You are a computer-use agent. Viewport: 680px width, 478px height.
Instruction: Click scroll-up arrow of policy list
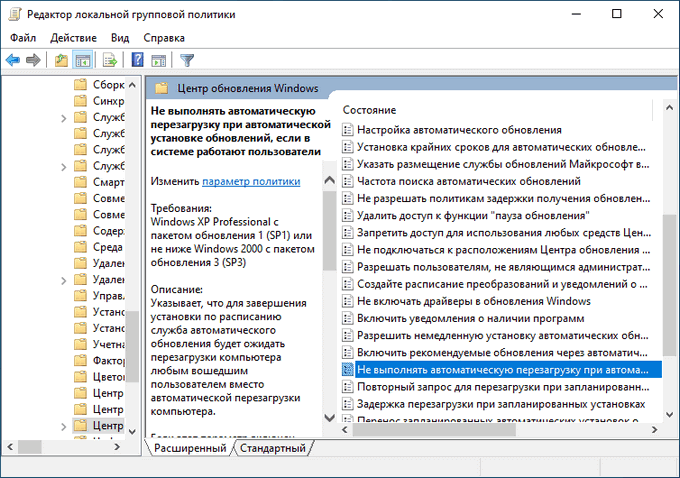point(669,107)
